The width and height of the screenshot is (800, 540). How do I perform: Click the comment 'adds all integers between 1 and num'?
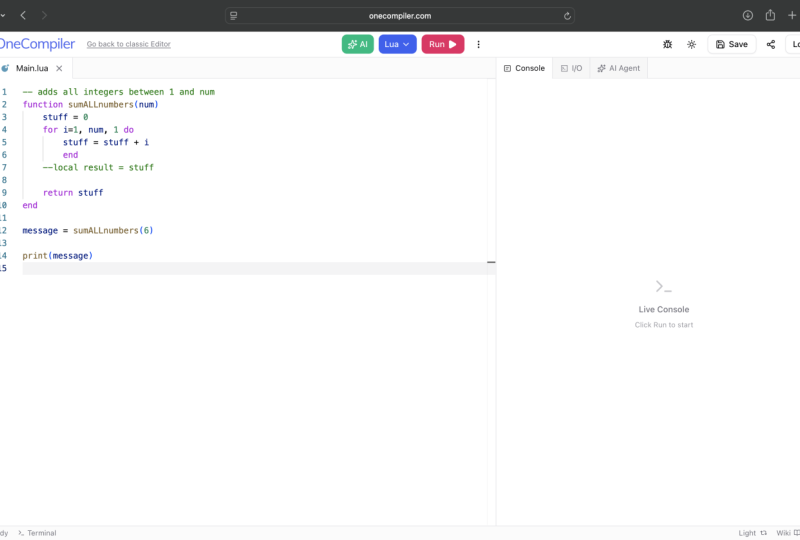pyautogui.click(x=118, y=92)
